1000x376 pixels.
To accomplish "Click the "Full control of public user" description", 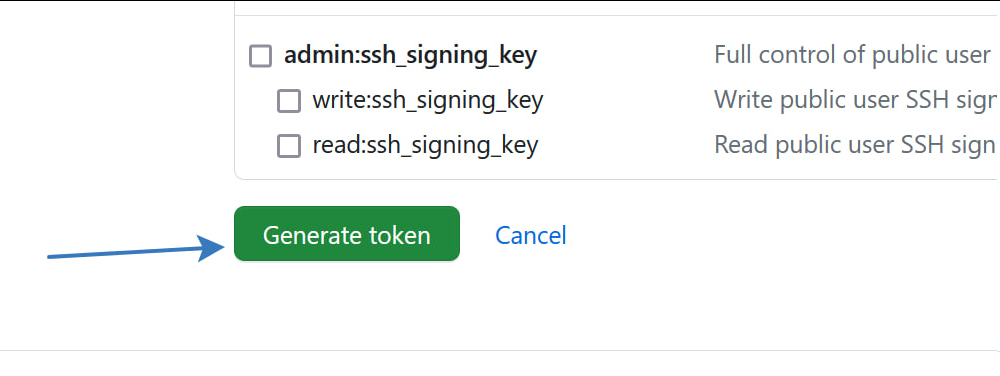I will 853,55.
